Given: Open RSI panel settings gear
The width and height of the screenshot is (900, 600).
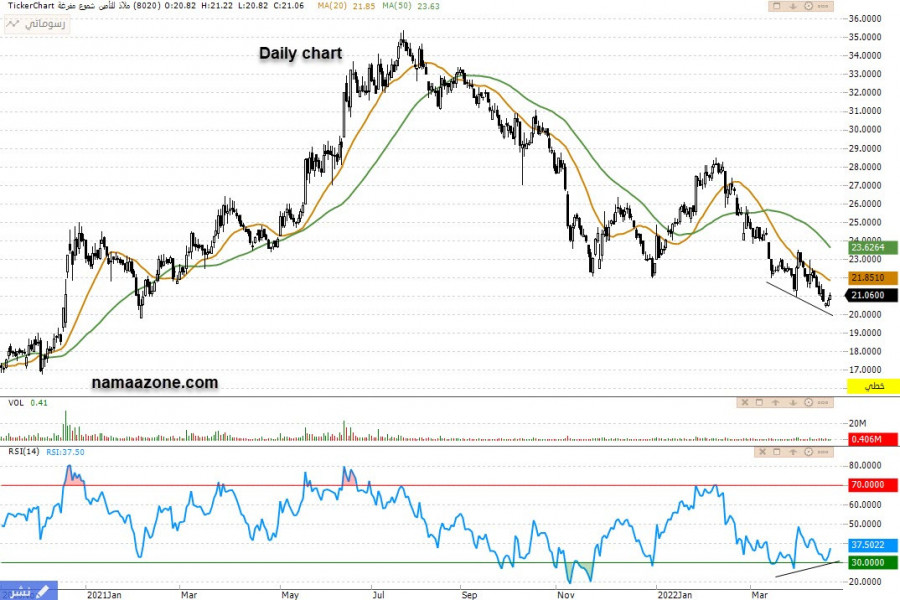Looking at the screenshot, I should [x=808, y=452].
